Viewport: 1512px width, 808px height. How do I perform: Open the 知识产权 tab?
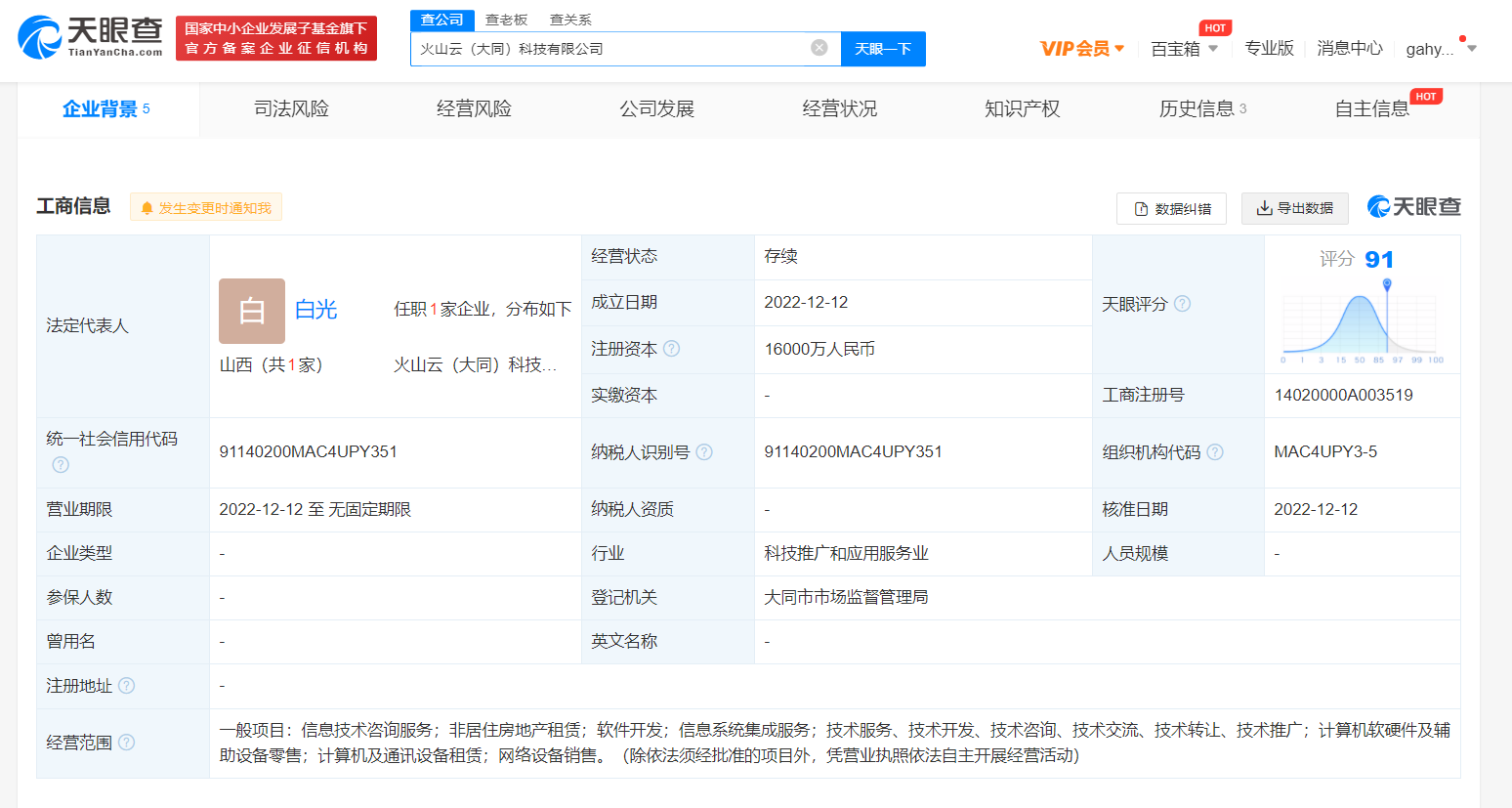[1022, 109]
